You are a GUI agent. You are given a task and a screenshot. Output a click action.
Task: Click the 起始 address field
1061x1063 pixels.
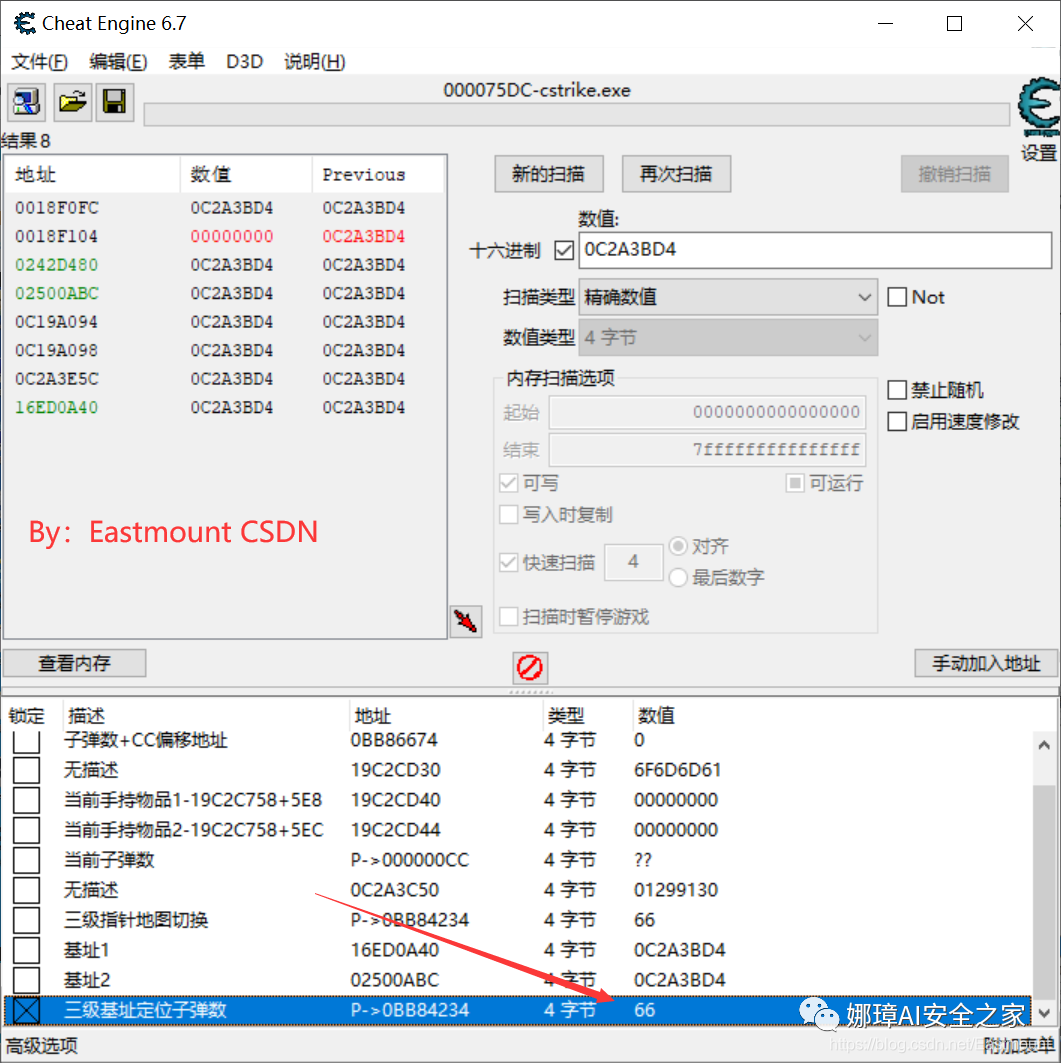tap(707, 412)
